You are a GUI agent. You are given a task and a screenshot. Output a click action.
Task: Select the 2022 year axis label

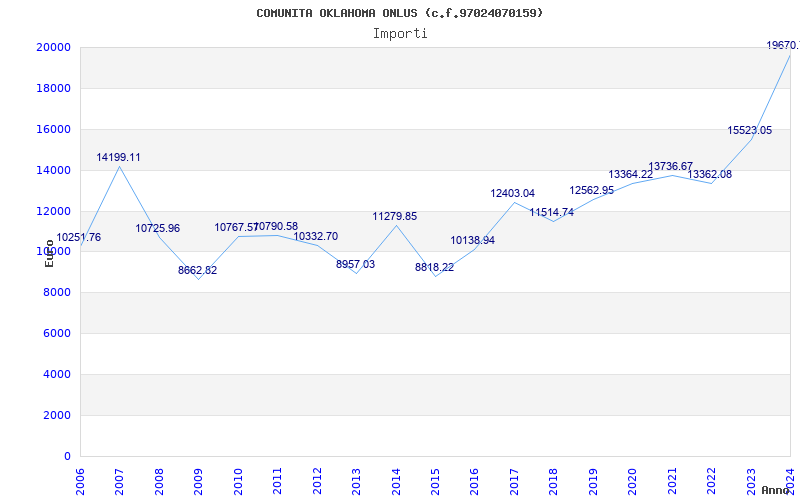[x=711, y=482]
